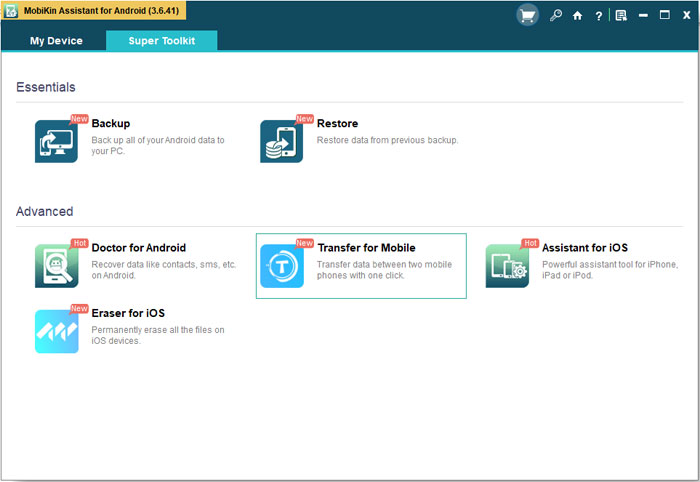Launch Eraser for iOS icon
This screenshot has width=700, height=482.
(x=56, y=331)
